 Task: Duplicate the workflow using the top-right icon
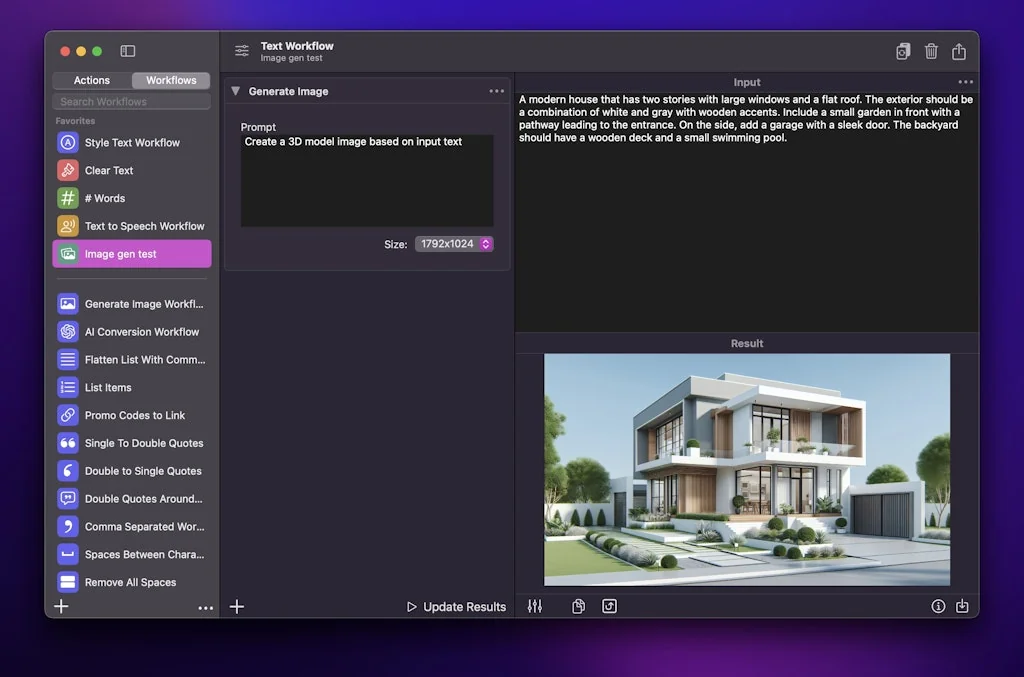[x=903, y=51]
